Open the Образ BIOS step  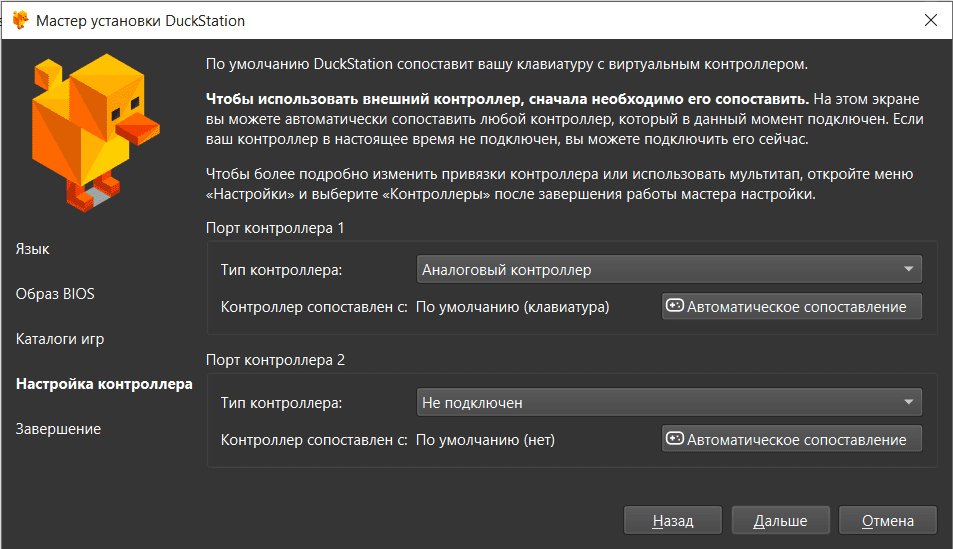click(55, 294)
